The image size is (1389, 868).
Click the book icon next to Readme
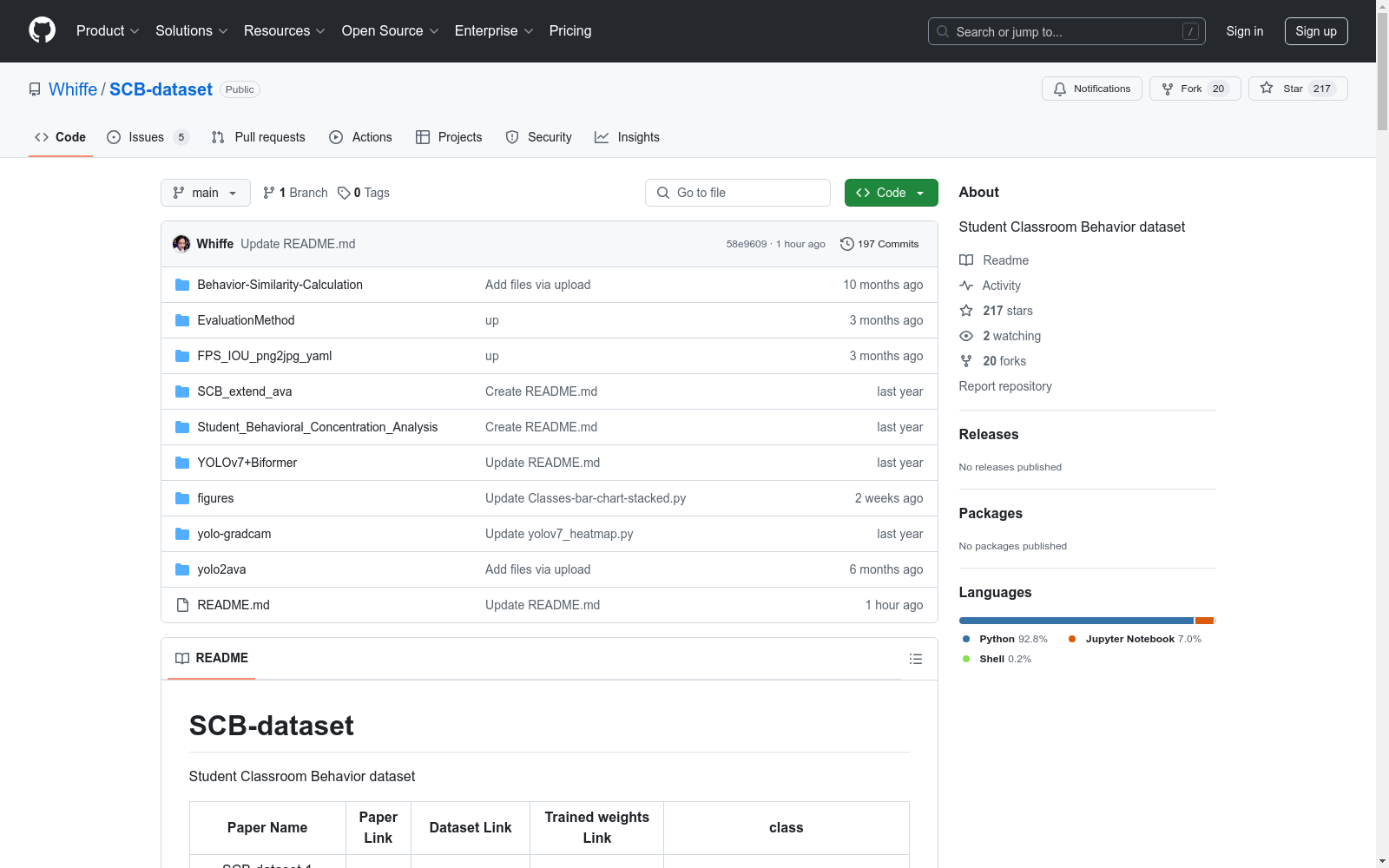pos(966,260)
